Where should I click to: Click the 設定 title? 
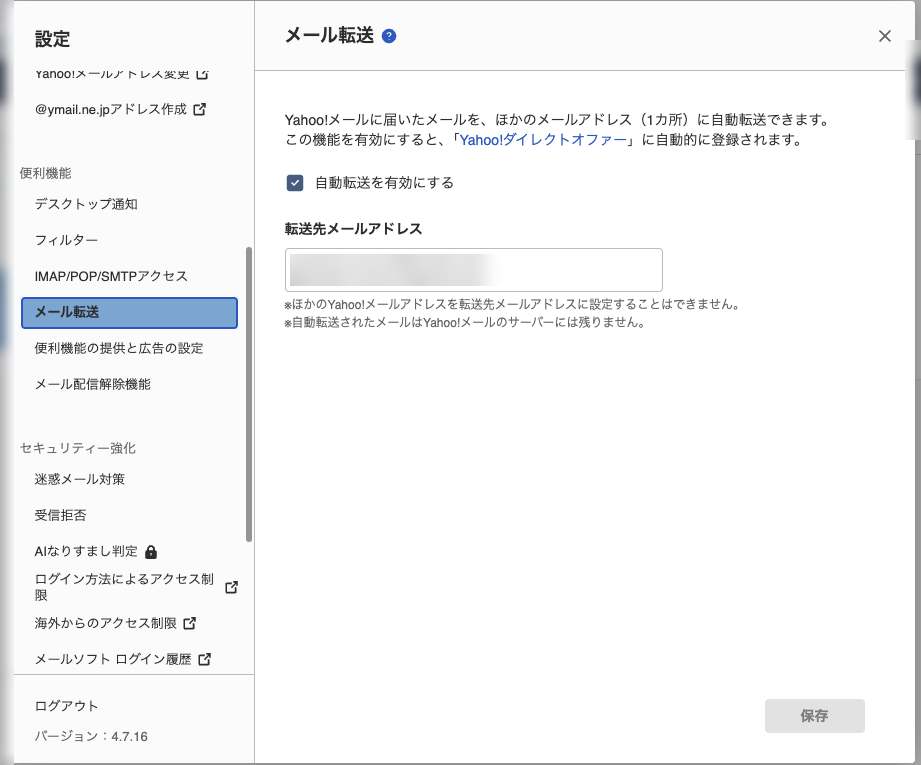point(52,39)
